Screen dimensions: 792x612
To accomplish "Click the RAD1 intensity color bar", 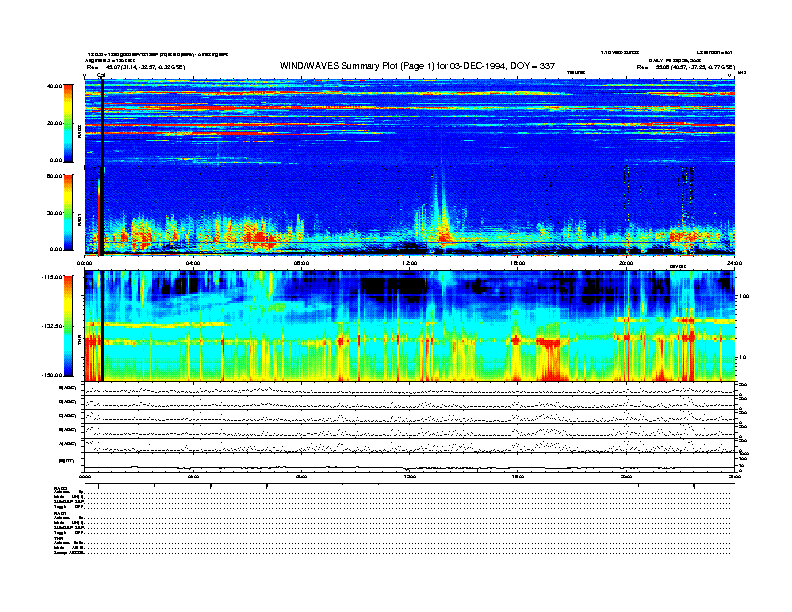I will [x=68, y=213].
